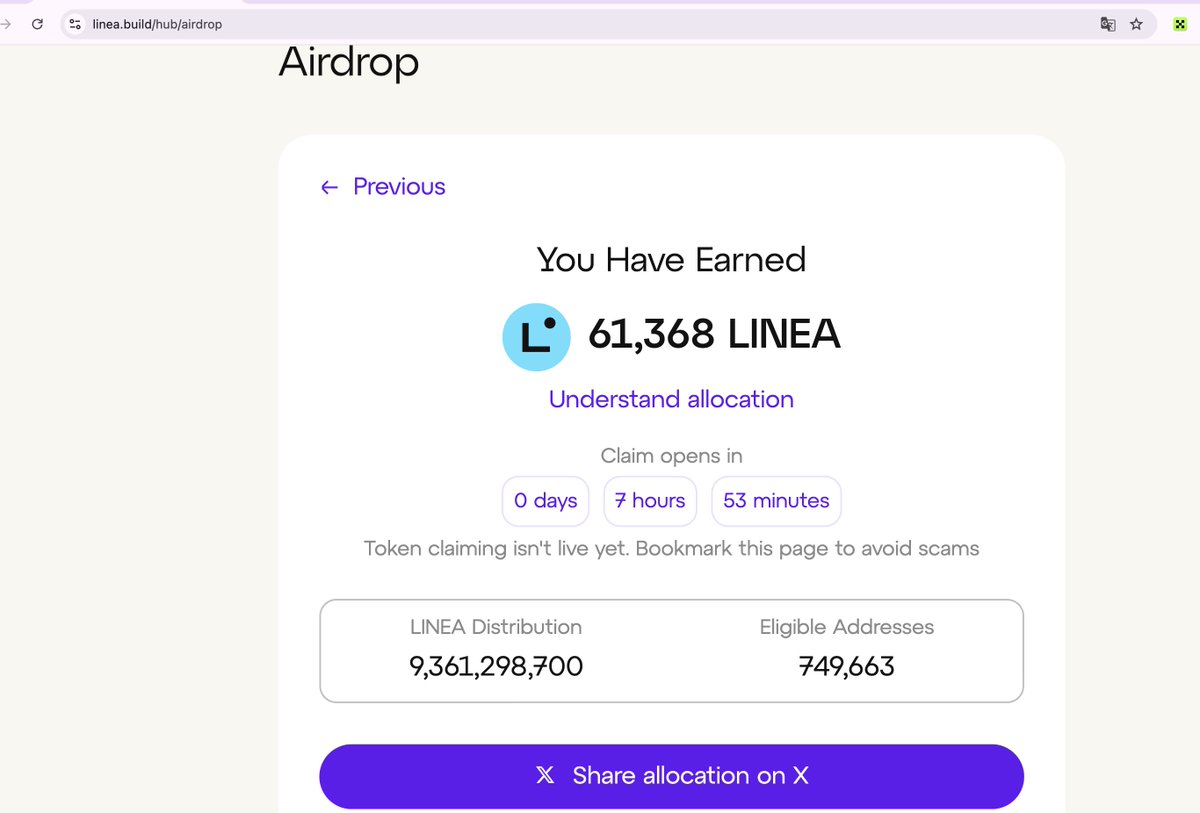Click the site information icon in address bar

pyautogui.click(x=75, y=24)
